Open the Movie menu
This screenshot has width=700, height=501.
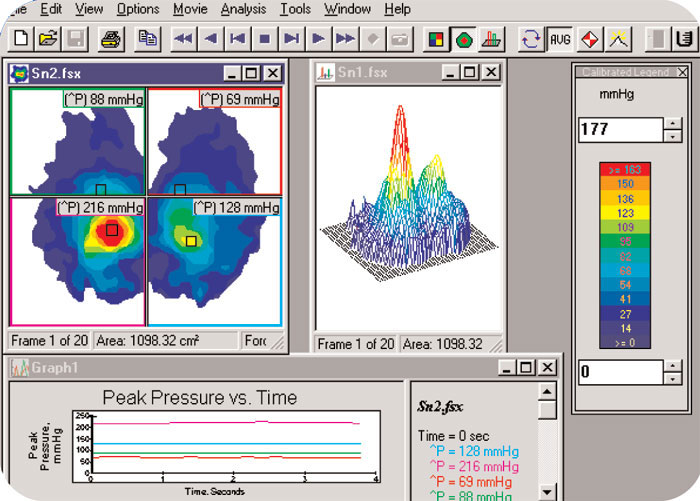pyautogui.click(x=190, y=9)
